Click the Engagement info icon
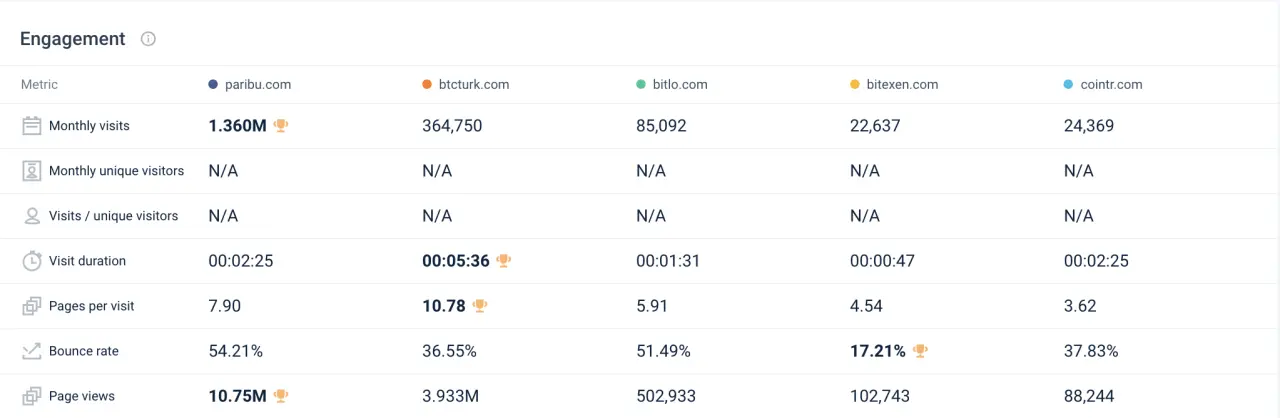 tap(148, 39)
